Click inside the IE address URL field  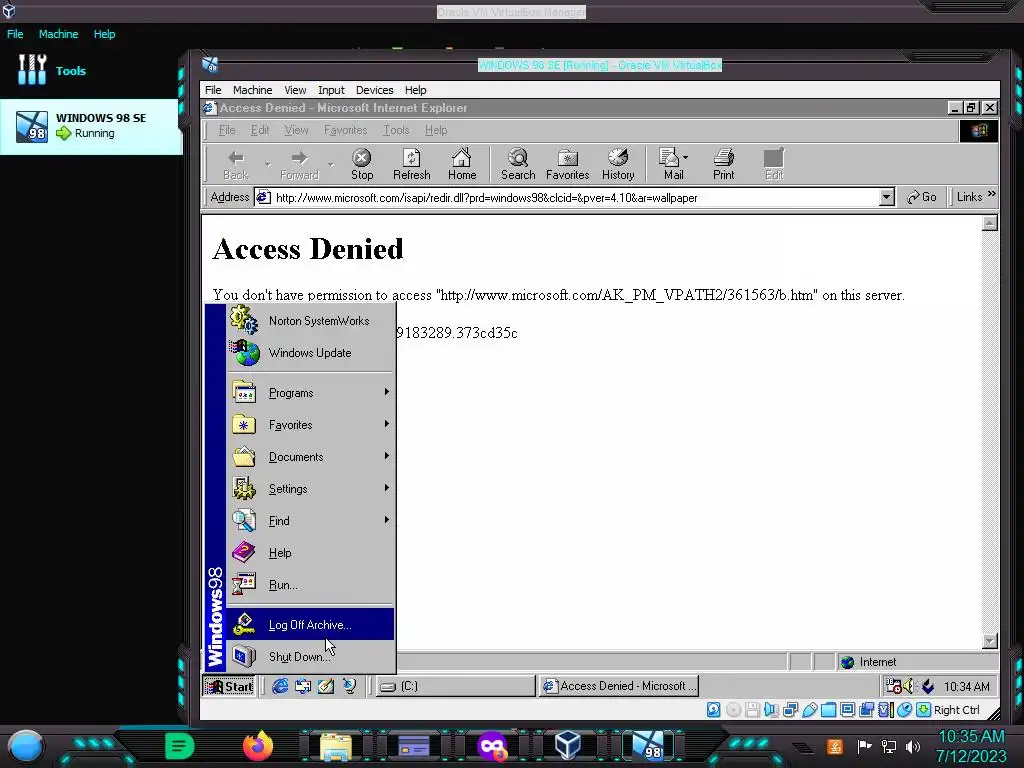575,197
